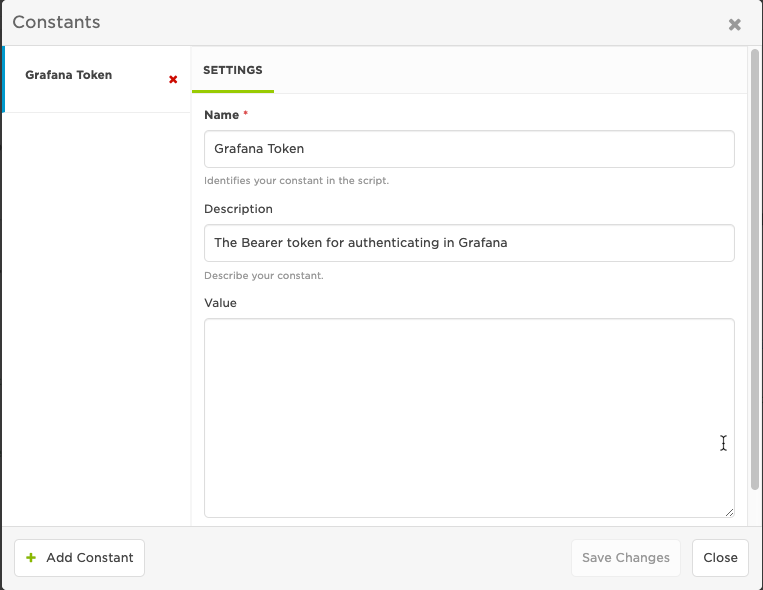Close the Constants dialog with the X icon
Viewport: 763px width, 590px height.
(x=735, y=24)
